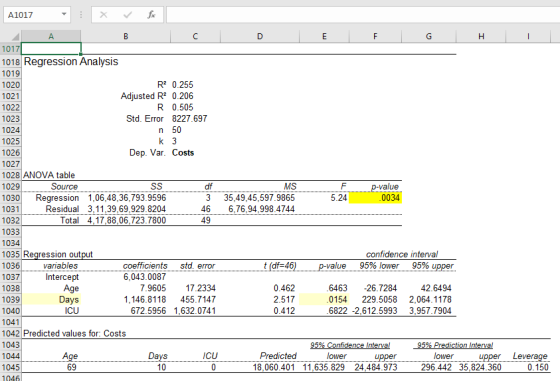Screen dimensions: 560x381
Task: Click the F value 5.24
Action: pyautogui.click(x=339, y=198)
